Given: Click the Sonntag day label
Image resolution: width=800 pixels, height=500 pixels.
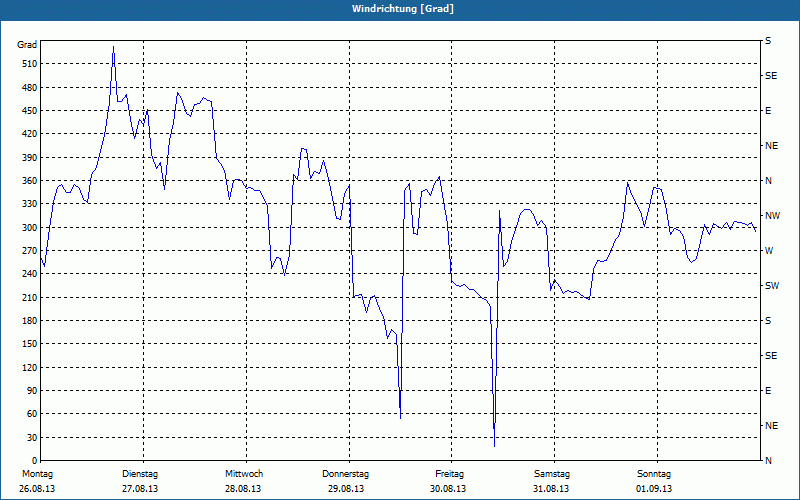Looking at the screenshot, I should pyautogui.click(x=654, y=474).
